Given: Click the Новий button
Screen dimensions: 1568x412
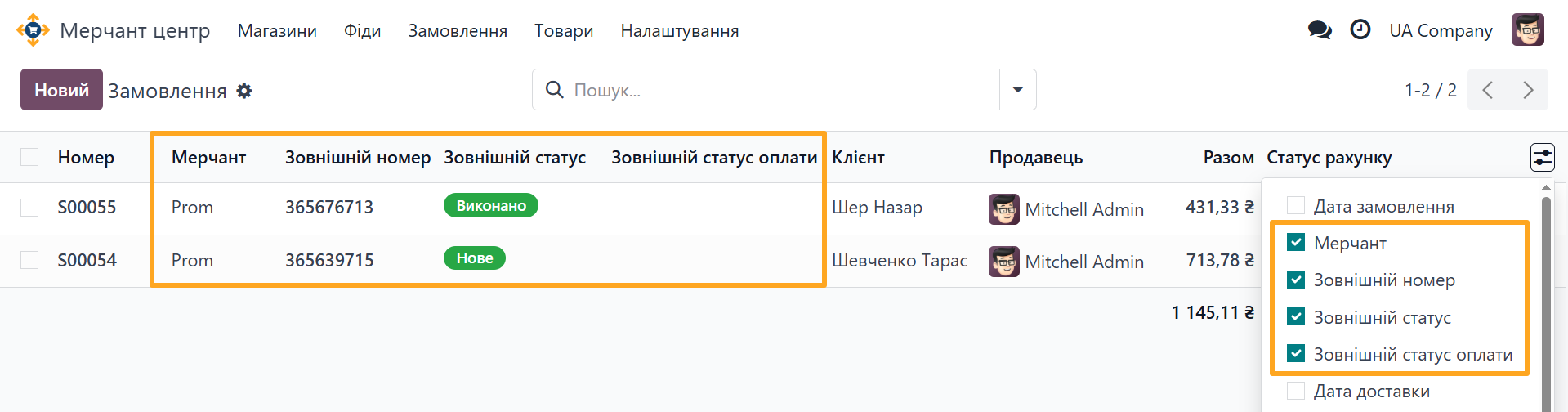Looking at the screenshot, I should [x=61, y=90].
